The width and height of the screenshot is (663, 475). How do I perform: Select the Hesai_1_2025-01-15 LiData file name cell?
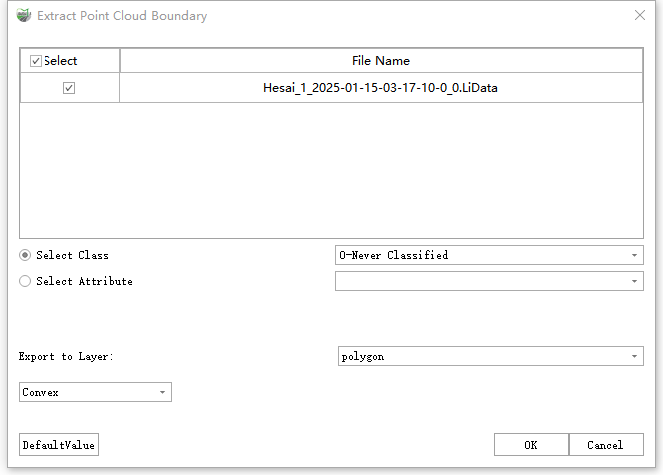(x=381, y=88)
